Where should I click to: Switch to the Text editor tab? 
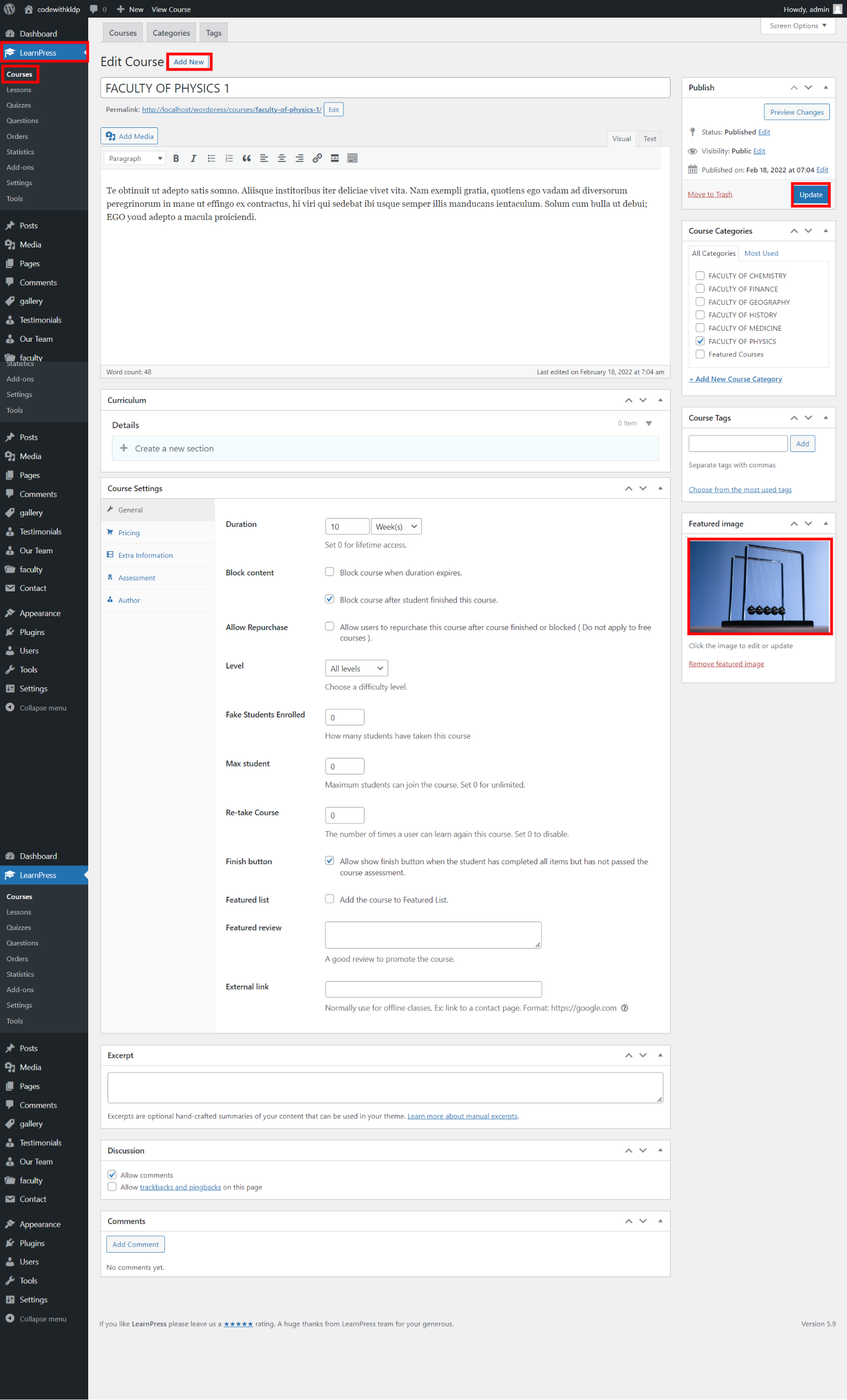point(650,139)
